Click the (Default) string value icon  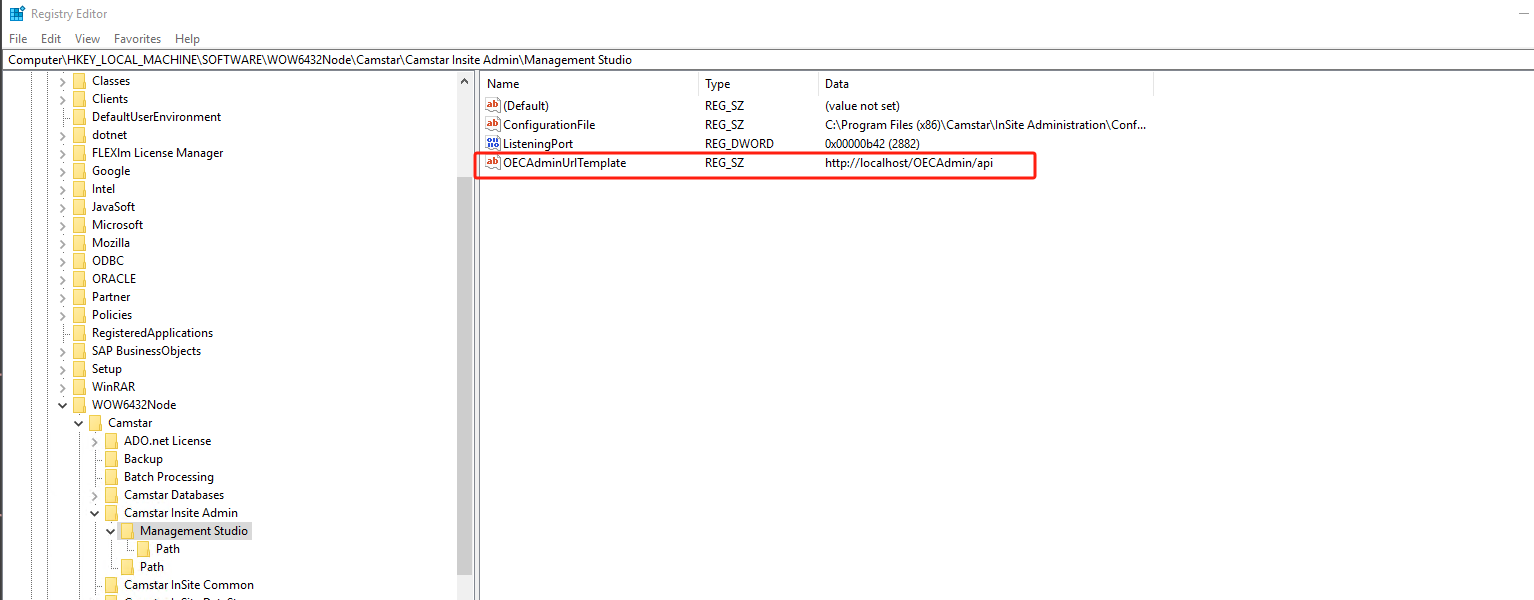click(492, 105)
